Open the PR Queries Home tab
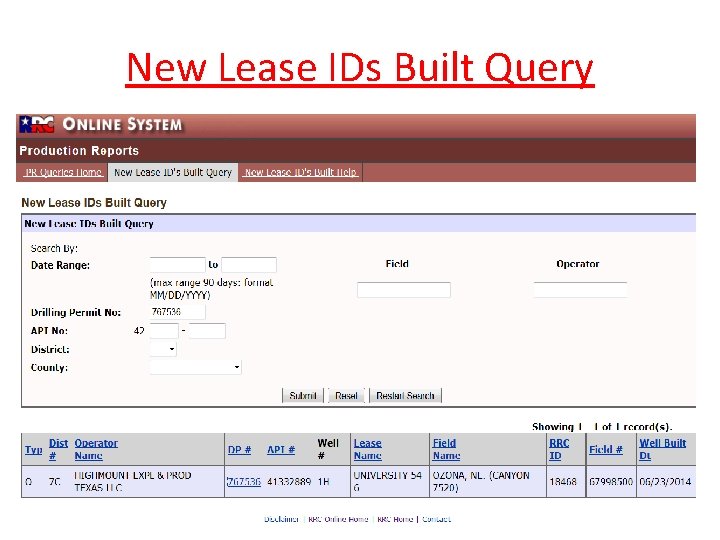The width and height of the screenshot is (720, 540). (x=63, y=173)
